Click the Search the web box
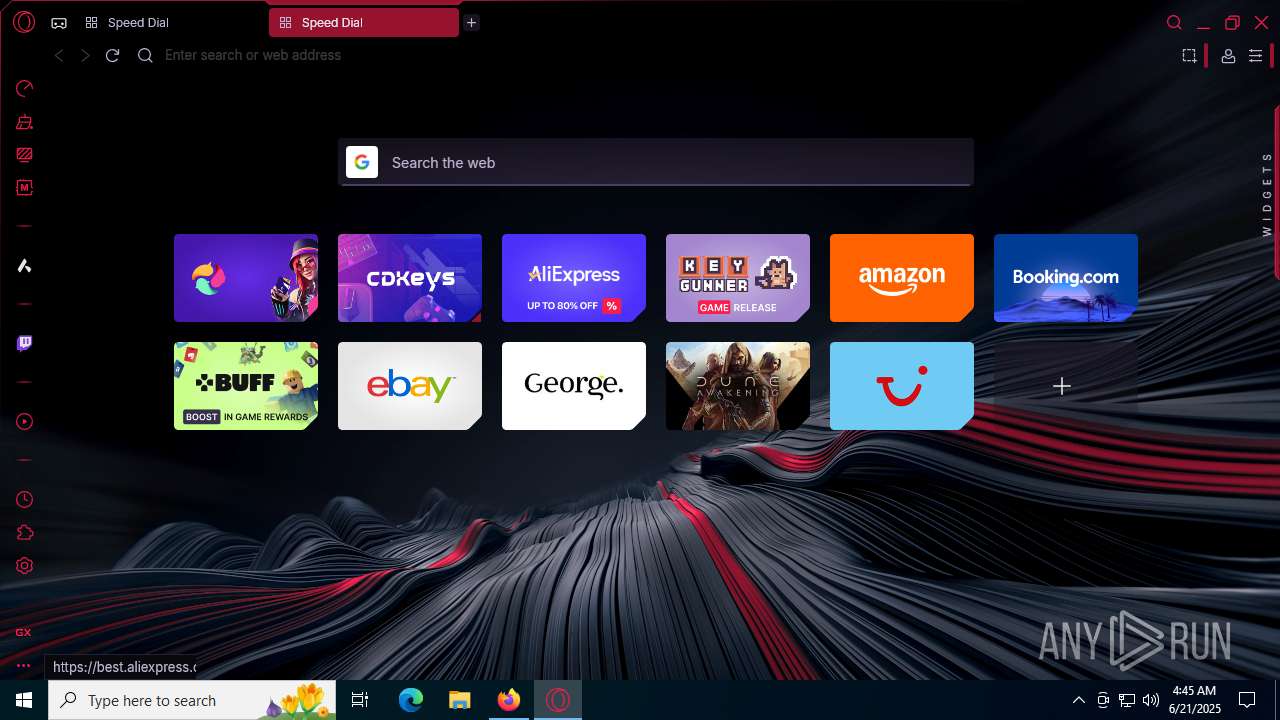 click(x=655, y=162)
